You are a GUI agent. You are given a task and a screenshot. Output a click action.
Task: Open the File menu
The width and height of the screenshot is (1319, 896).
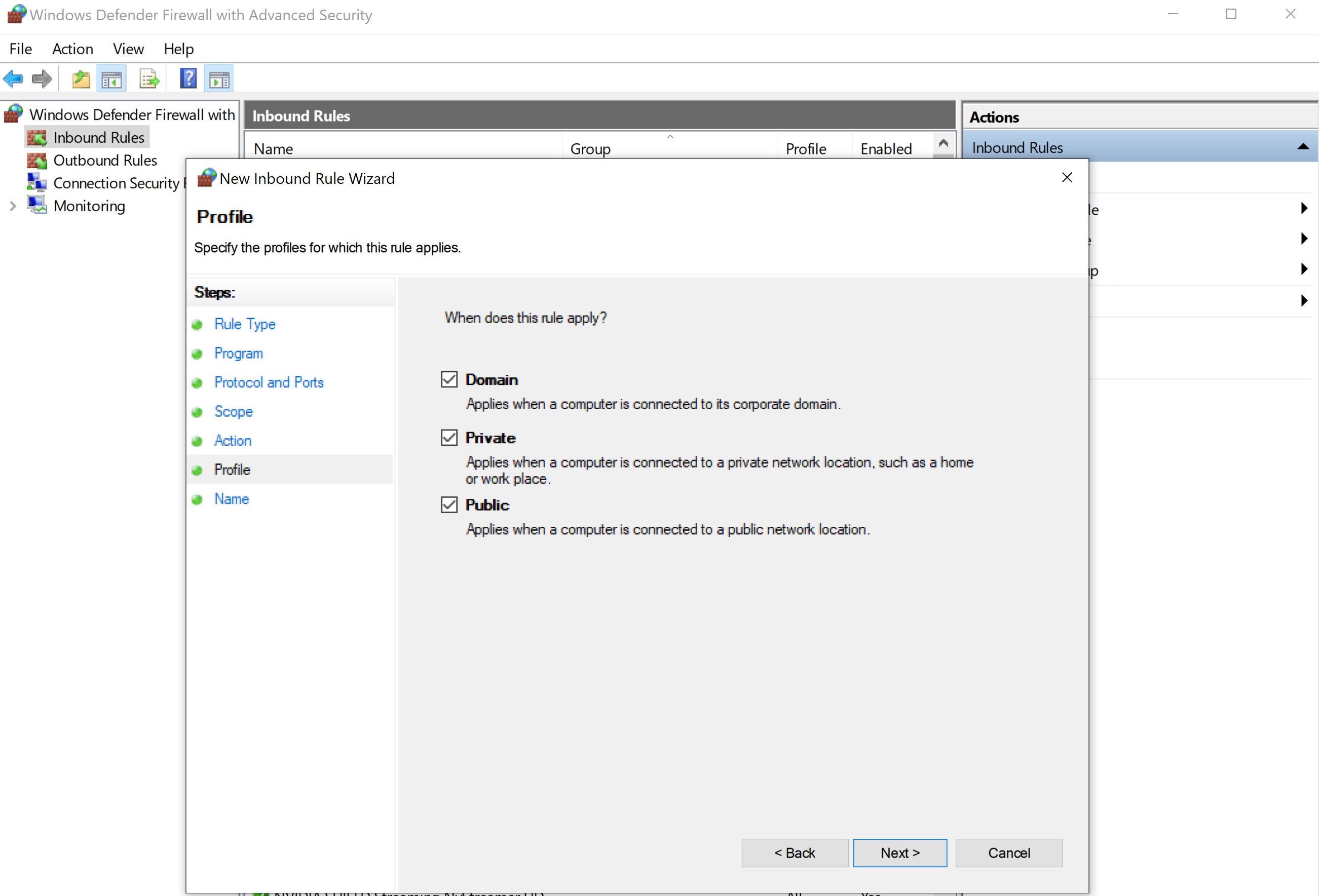coord(20,49)
